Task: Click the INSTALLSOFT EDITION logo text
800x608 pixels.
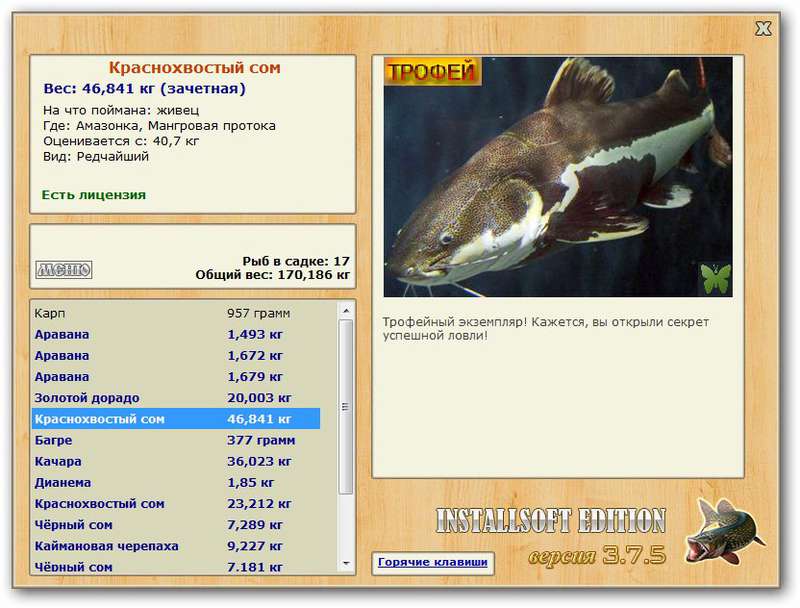Action: pyautogui.click(x=551, y=521)
